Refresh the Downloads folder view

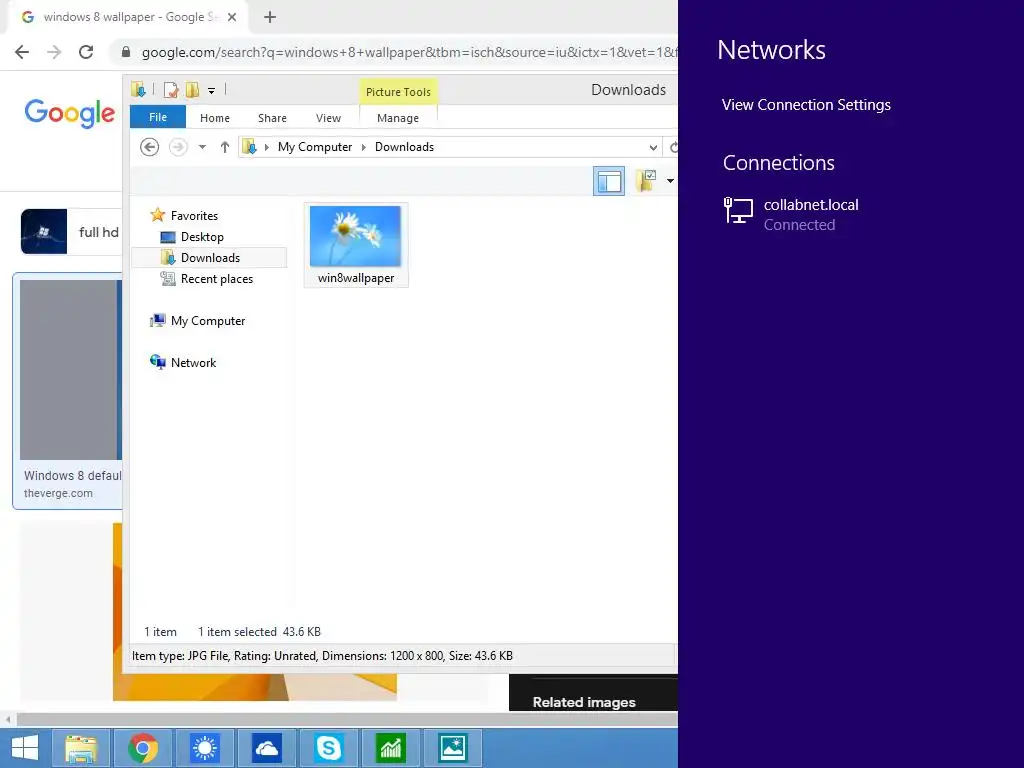click(x=673, y=147)
